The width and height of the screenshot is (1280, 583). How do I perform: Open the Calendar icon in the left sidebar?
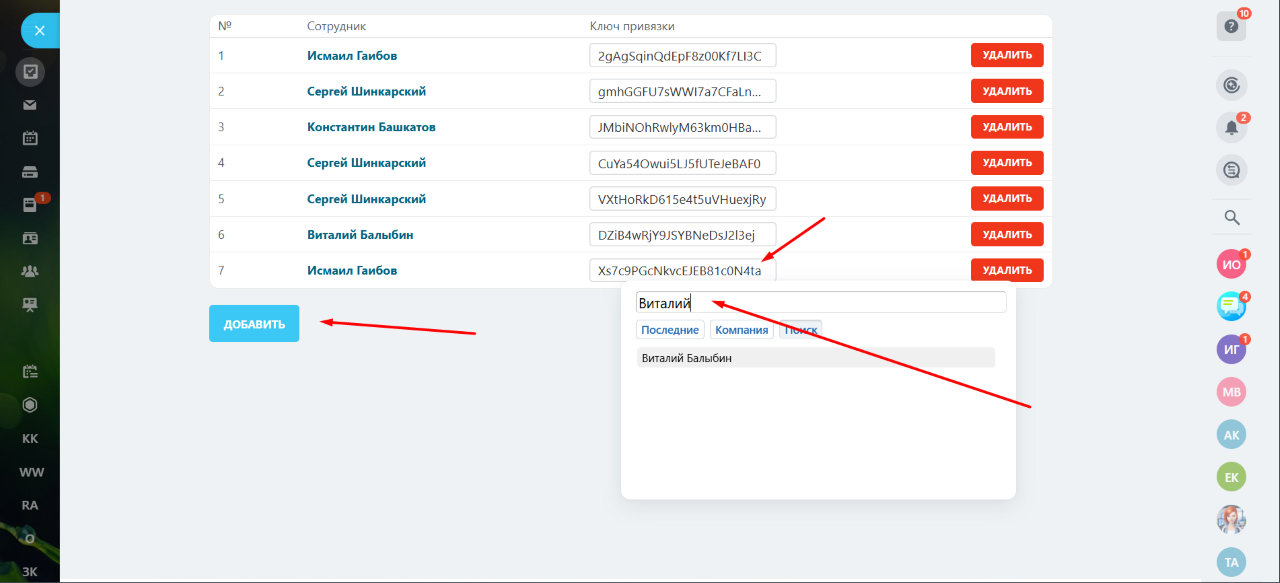coord(30,138)
